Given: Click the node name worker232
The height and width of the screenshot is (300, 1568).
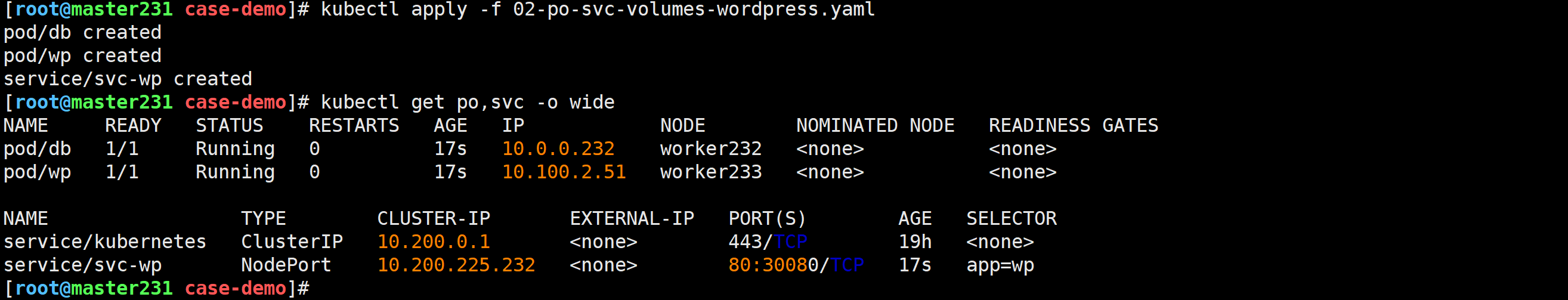Looking at the screenshot, I should coord(710,149).
